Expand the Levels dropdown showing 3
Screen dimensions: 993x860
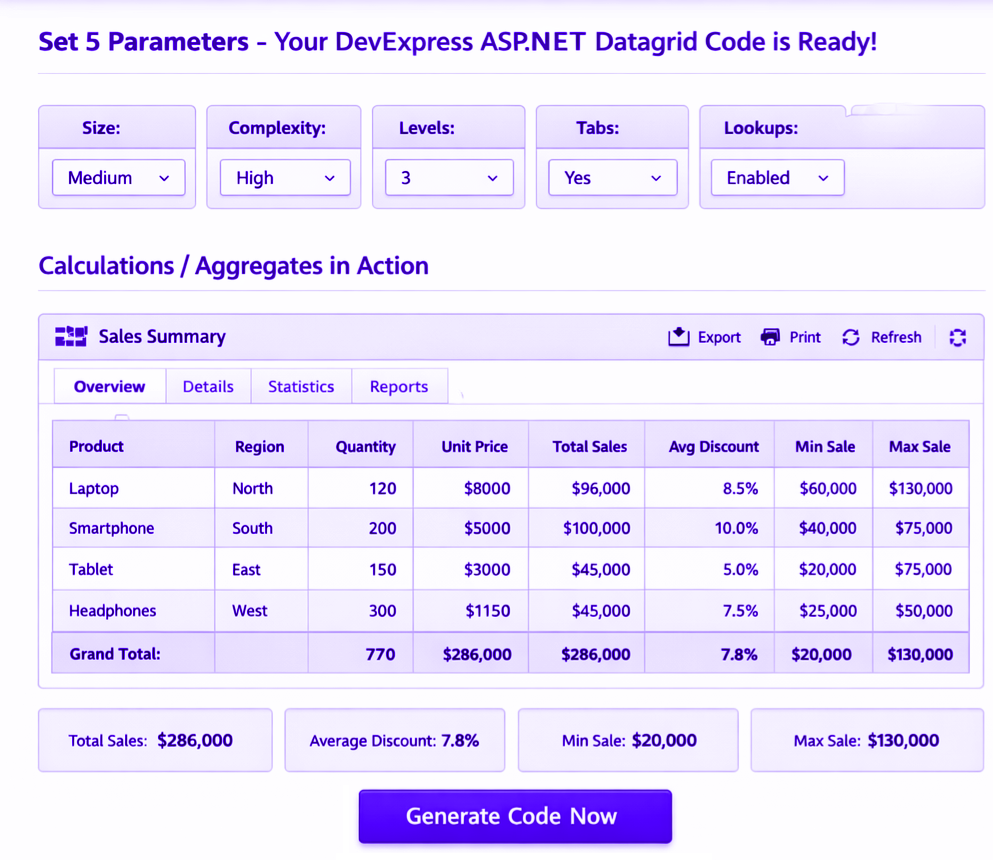(449, 178)
